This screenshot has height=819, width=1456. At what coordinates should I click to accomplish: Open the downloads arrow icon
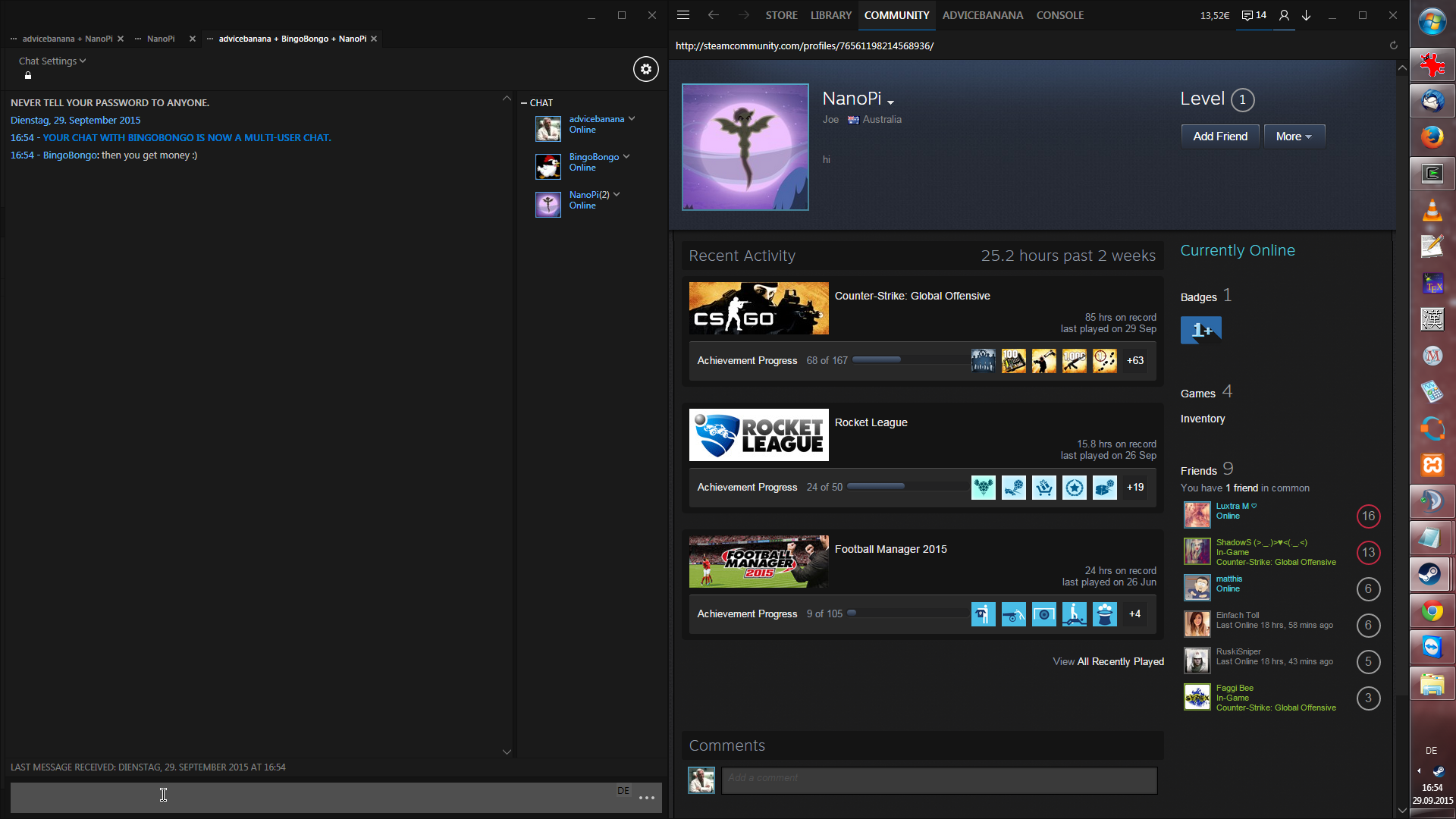(x=1306, y=15)
